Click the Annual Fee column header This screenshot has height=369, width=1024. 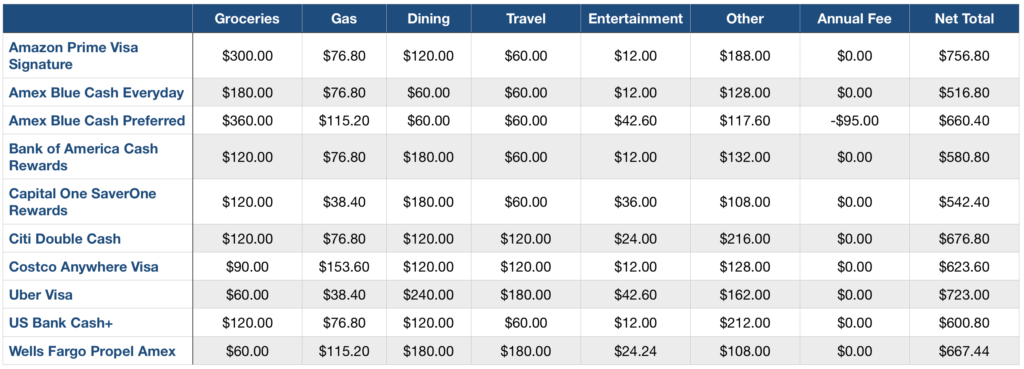(854, 19)
